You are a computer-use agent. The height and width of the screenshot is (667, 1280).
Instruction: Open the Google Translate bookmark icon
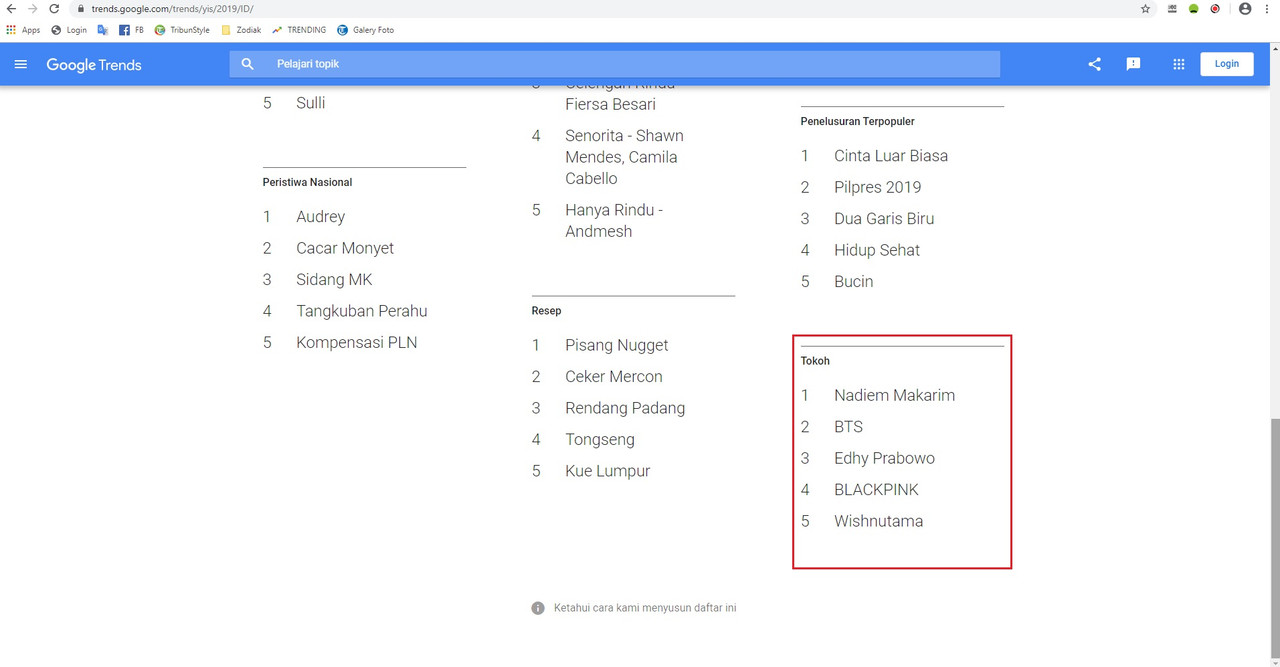click(102, 30)
